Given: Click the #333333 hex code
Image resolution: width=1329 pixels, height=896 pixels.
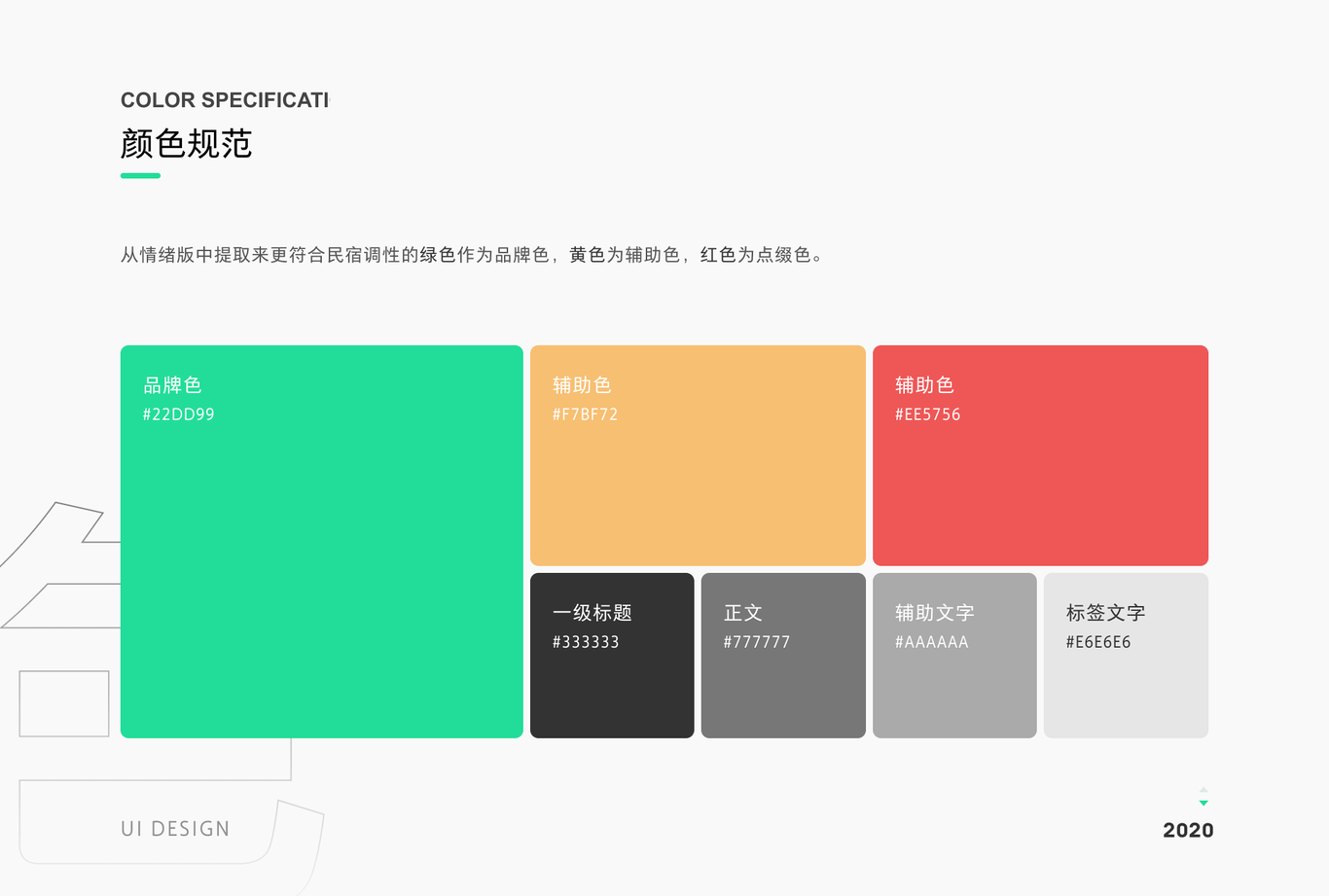Looking at the screenshot, I should click(x=586, y=642).
